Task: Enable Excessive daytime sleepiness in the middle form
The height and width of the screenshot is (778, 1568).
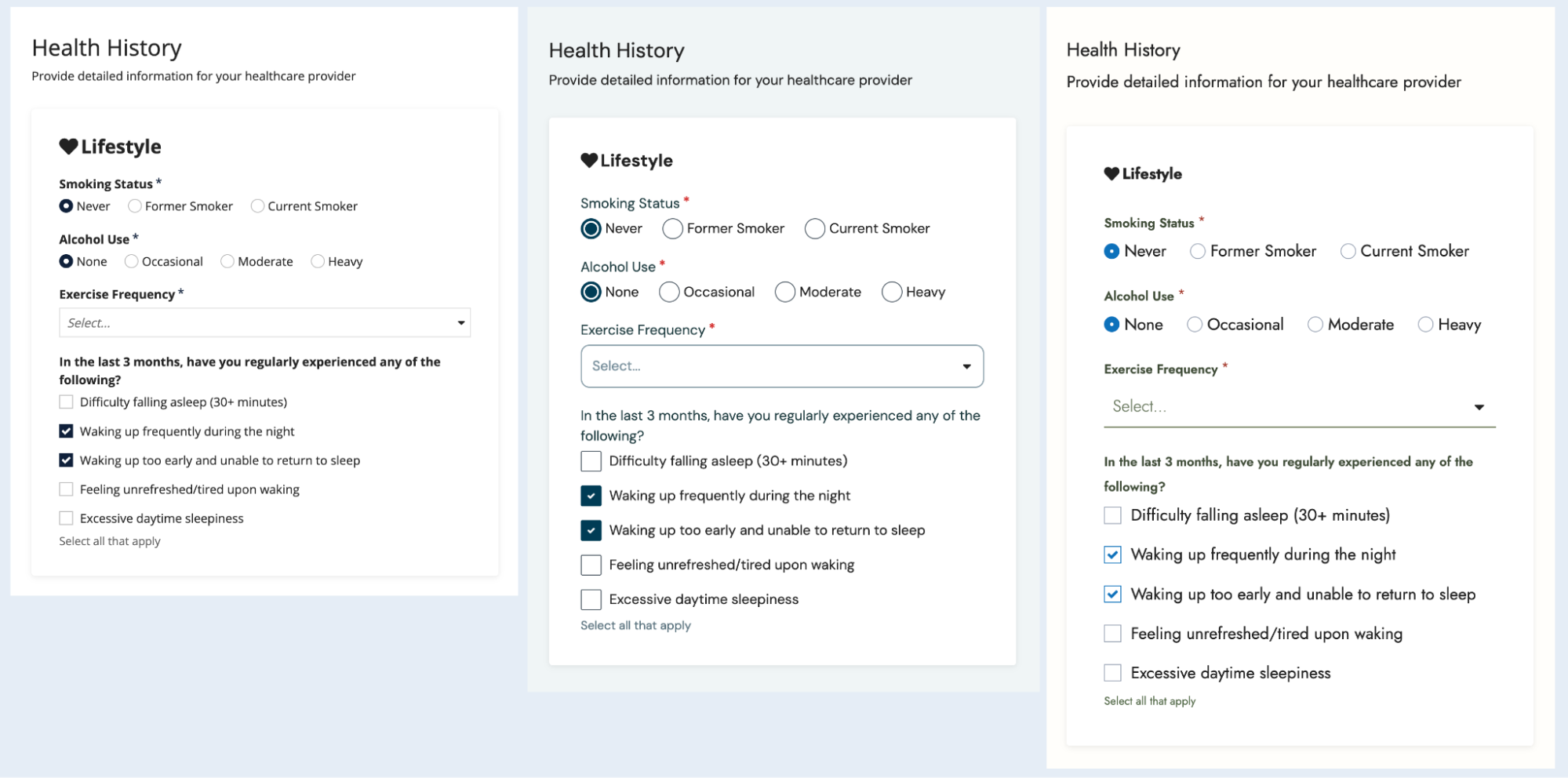Action: pos(591,599)
